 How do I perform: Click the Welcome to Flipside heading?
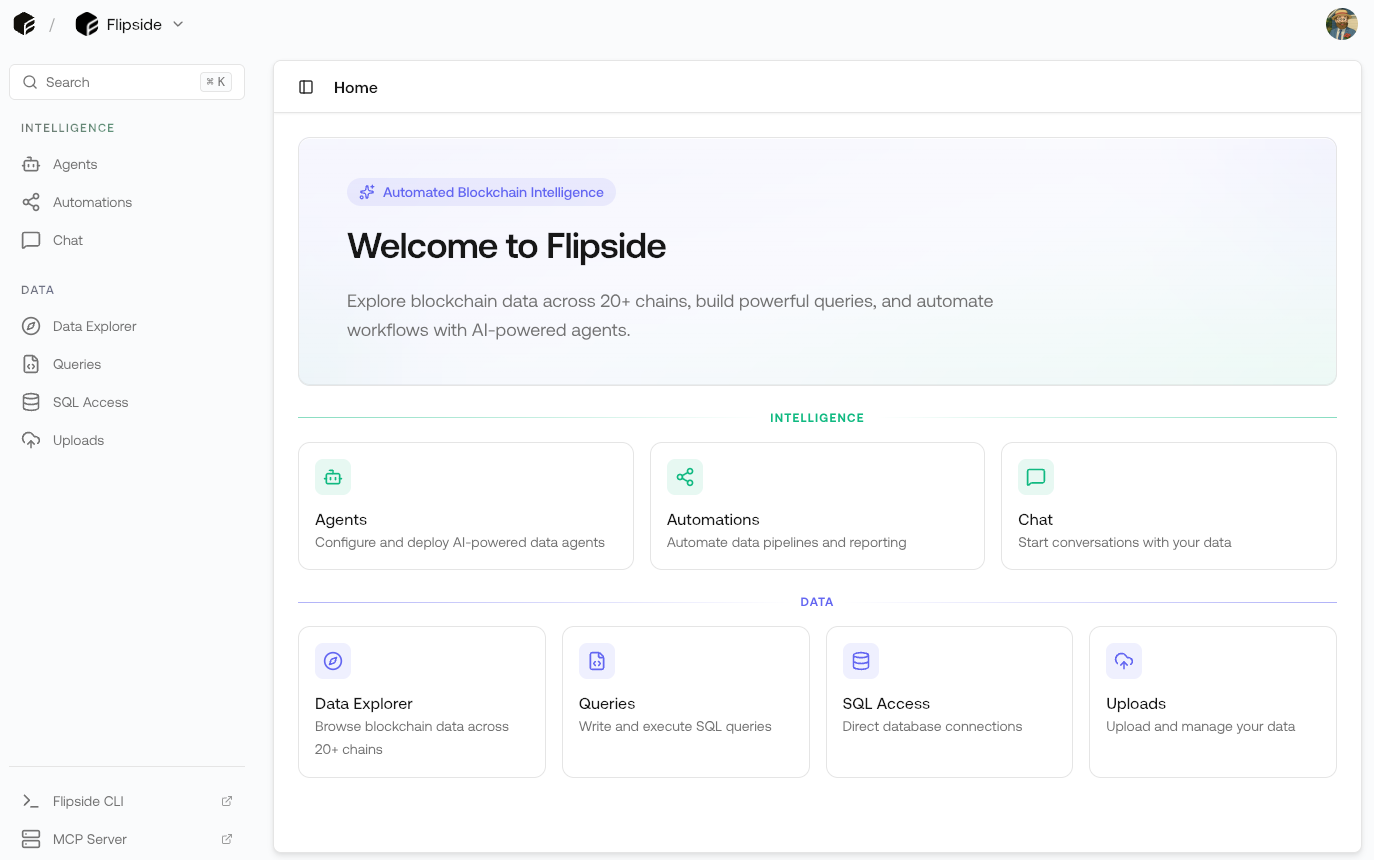coord(506,246)
